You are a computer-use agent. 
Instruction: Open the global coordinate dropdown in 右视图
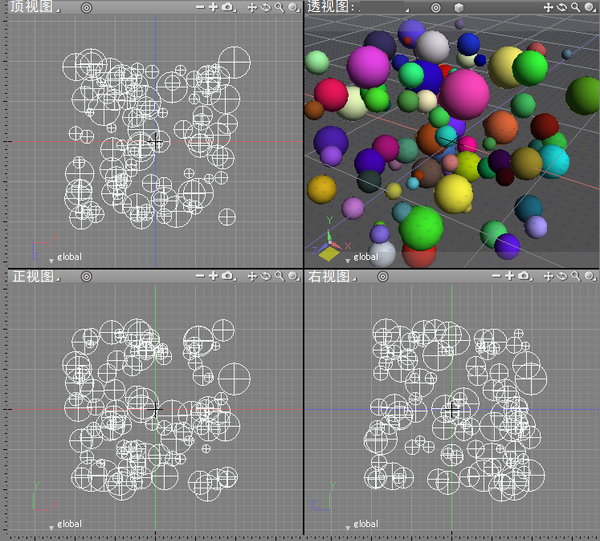click(x=362, y=524)
